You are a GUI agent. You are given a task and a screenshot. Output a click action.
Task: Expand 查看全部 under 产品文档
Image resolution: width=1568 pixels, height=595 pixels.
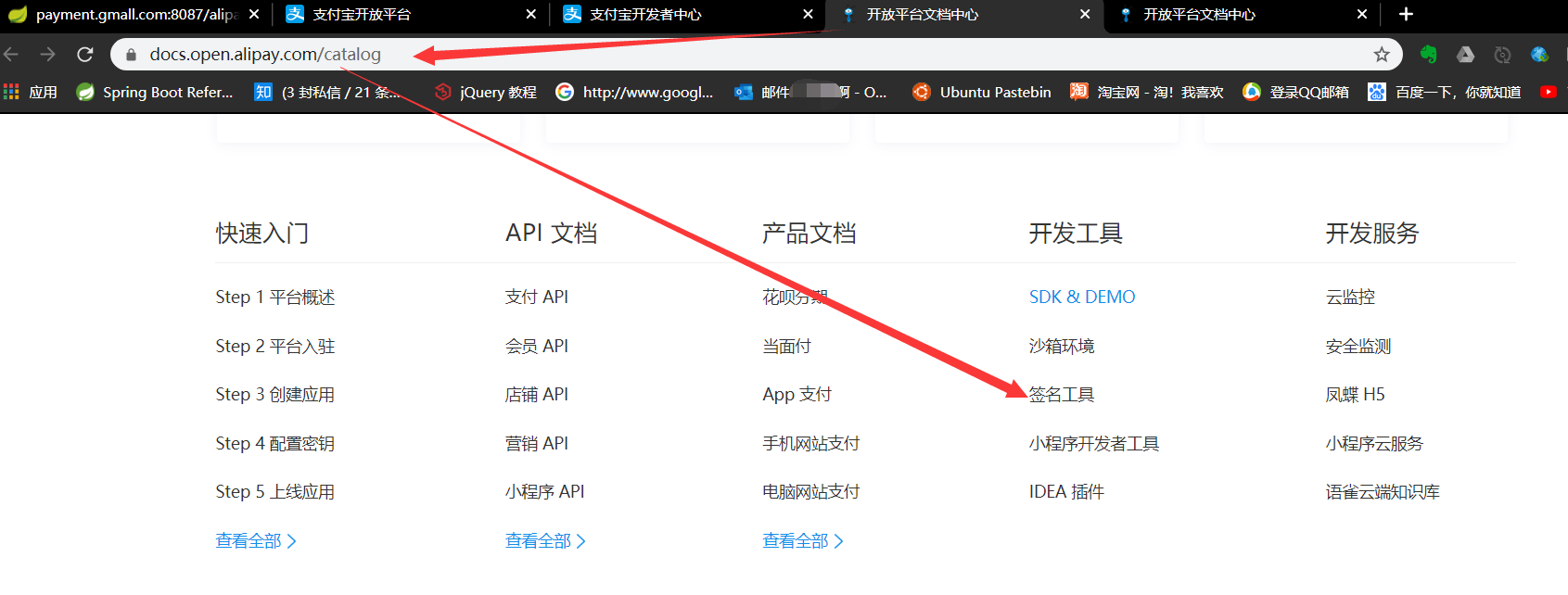pyautogui.click(x=803, y=541)
